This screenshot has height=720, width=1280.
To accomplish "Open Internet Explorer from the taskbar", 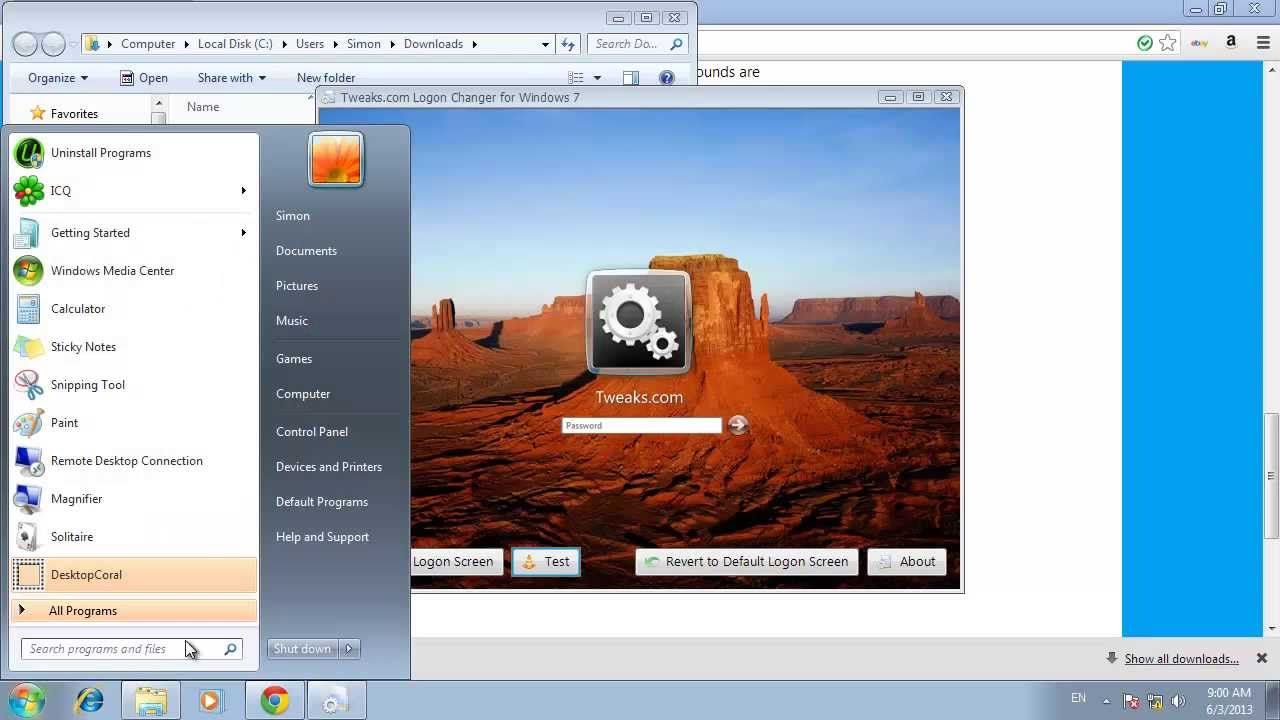I will (89, 700).
